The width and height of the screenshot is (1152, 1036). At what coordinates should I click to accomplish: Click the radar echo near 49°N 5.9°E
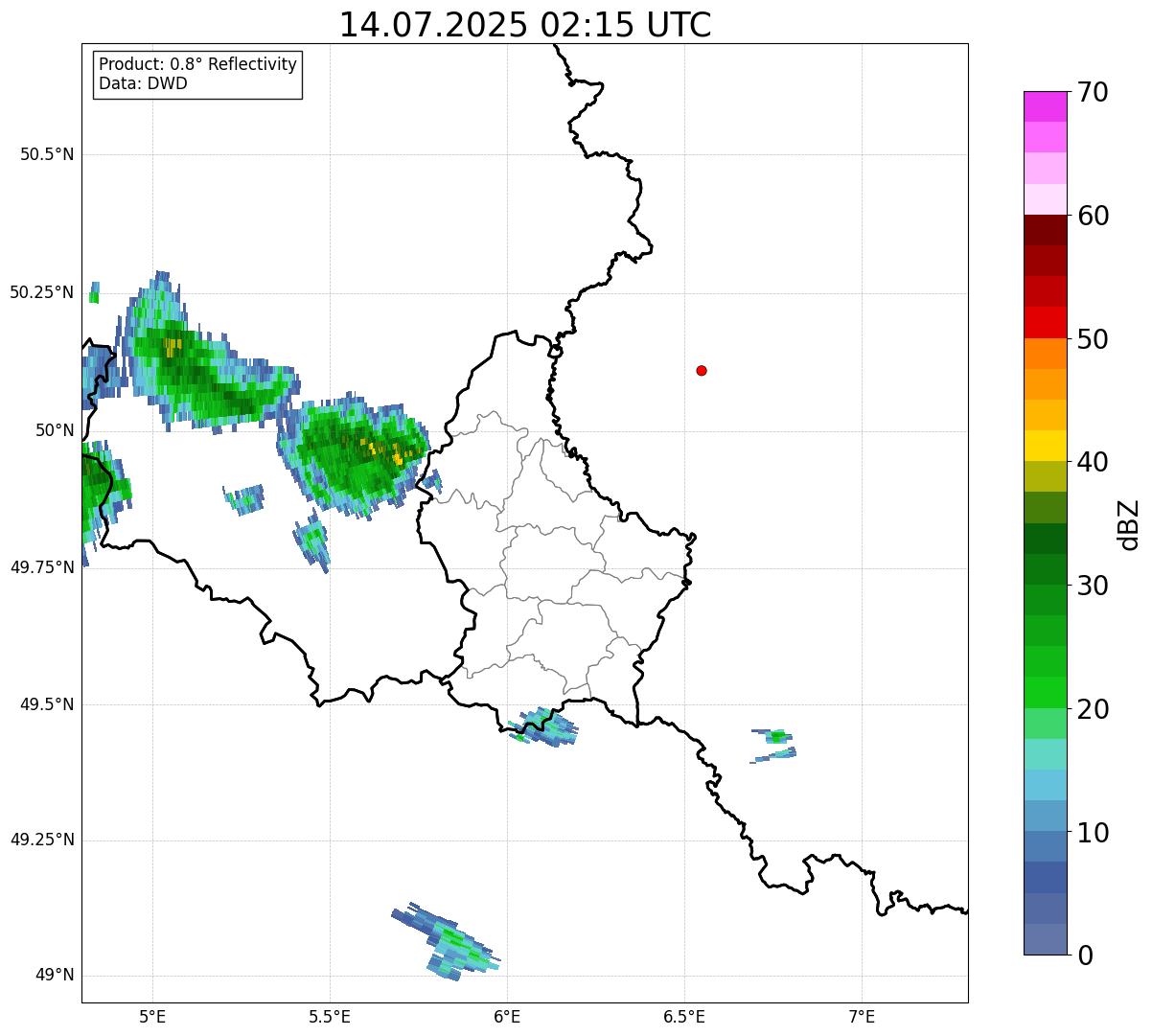coord(446,942)
